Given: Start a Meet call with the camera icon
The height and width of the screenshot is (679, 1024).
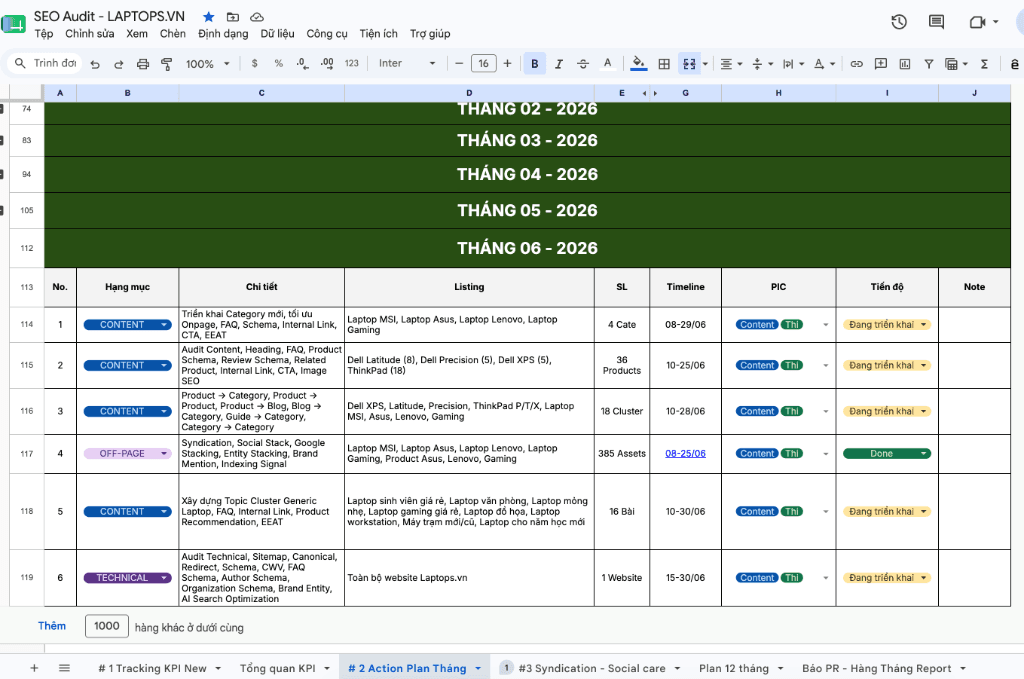Looking at the screenshot, I should coord(977,22).
